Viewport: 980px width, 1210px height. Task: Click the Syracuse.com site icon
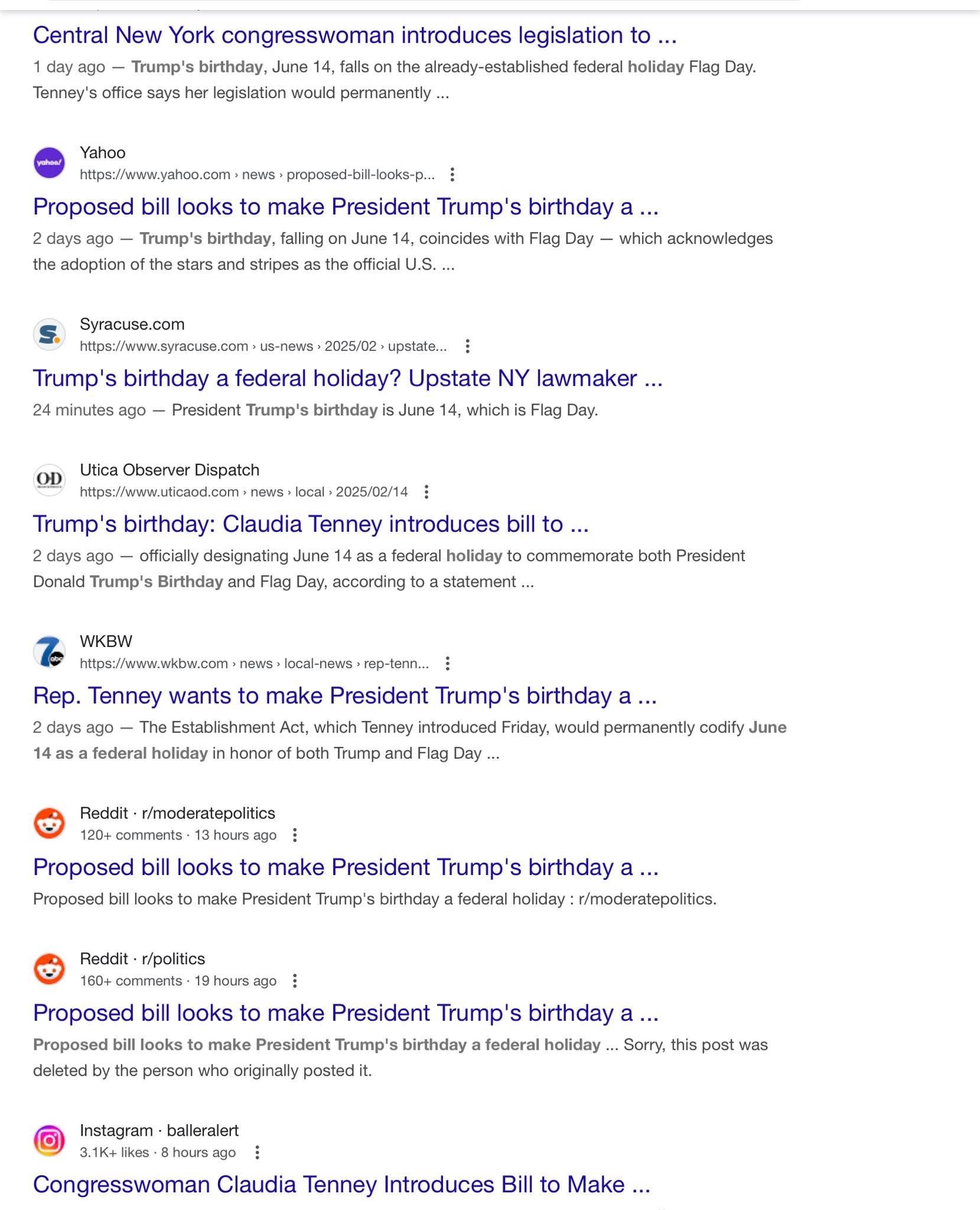coord(49,334)
